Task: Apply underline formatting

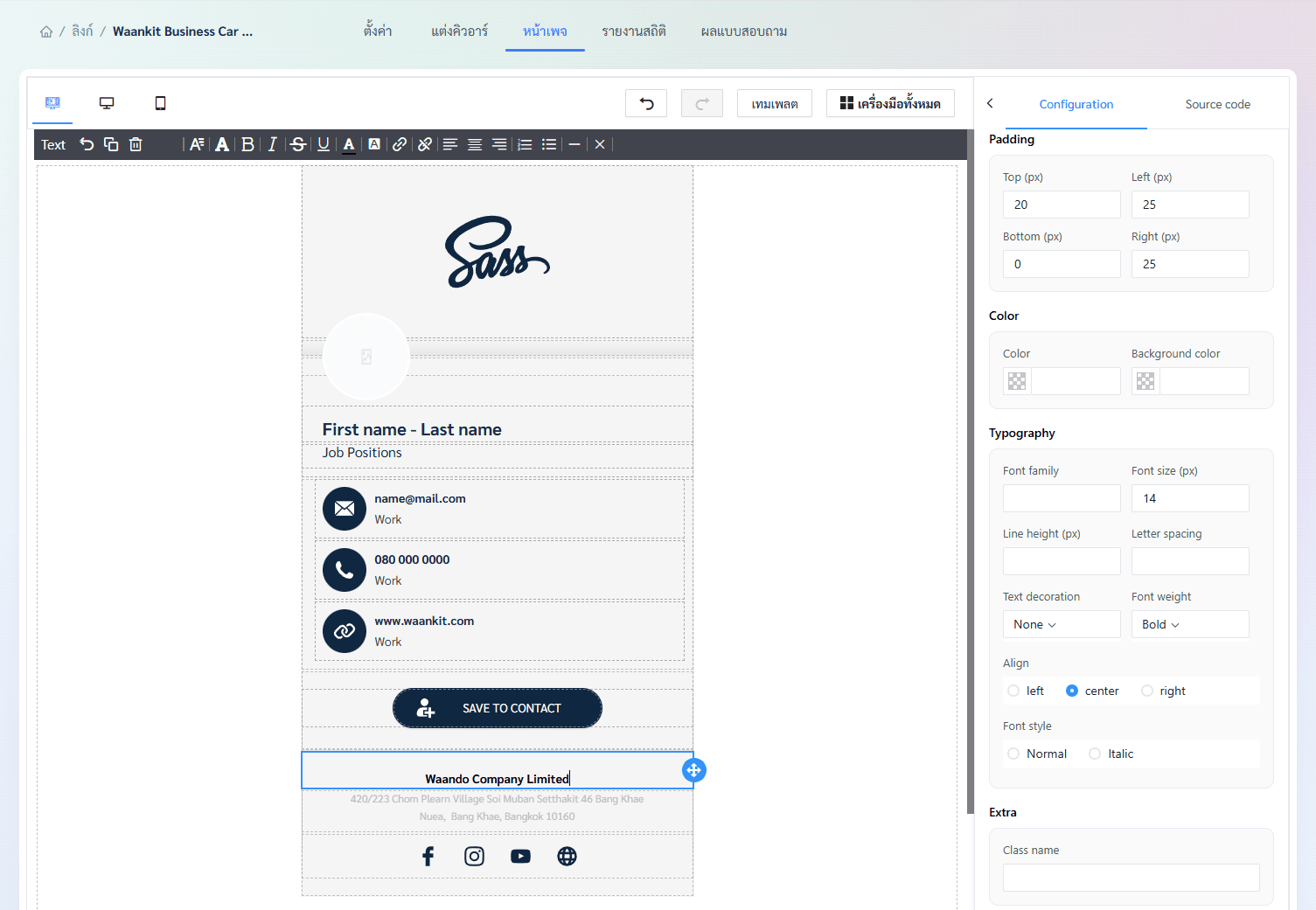Action: tap(324, 144)
